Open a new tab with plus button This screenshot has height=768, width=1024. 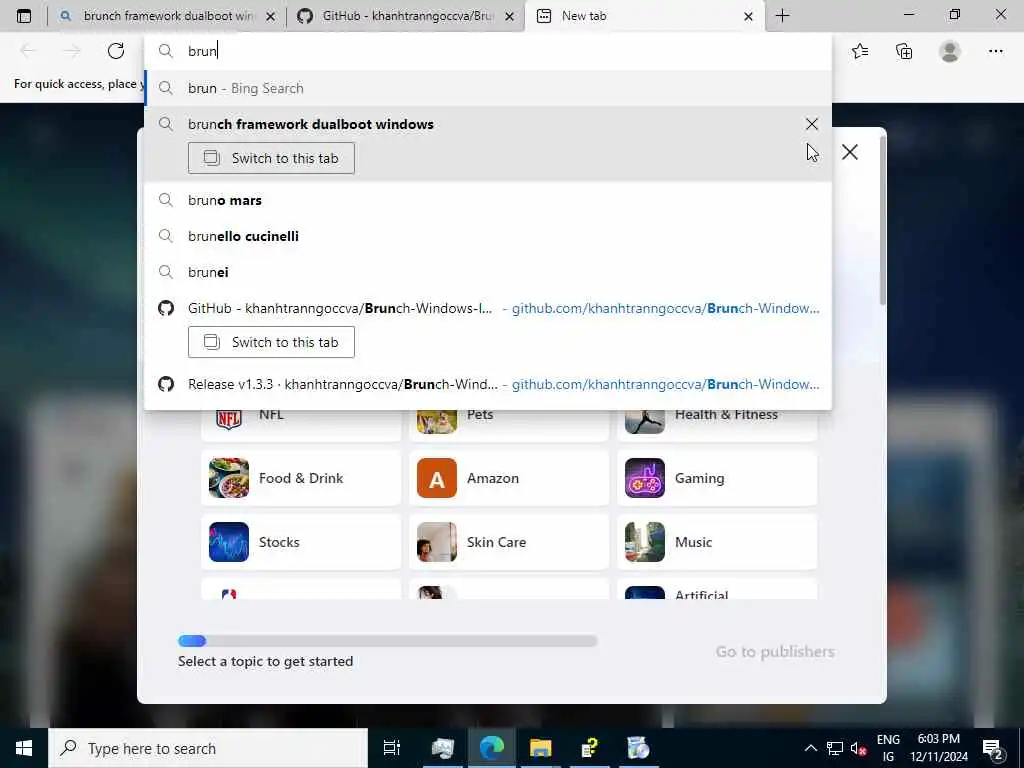782,16
